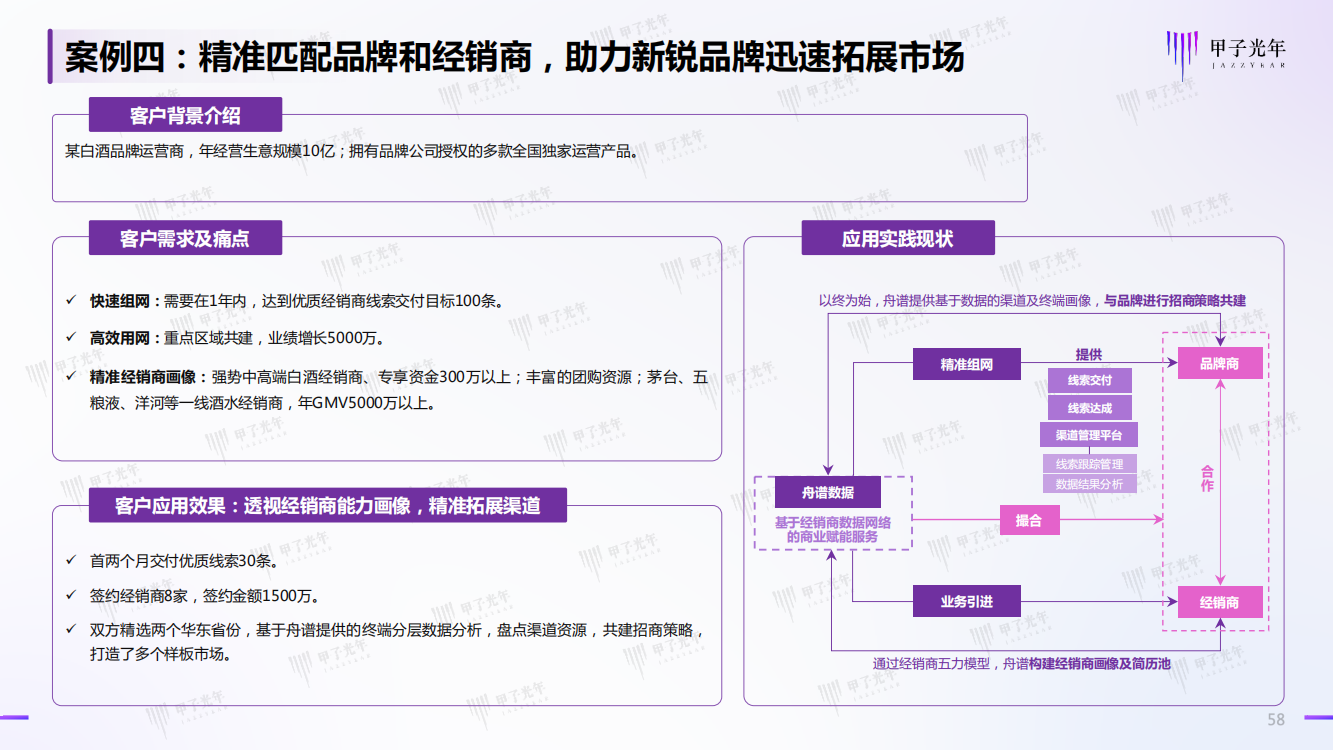The image size is (1333, 750).
Task: Select the caption starting 通过经销商五力模型
Action: coord(1021,663)
